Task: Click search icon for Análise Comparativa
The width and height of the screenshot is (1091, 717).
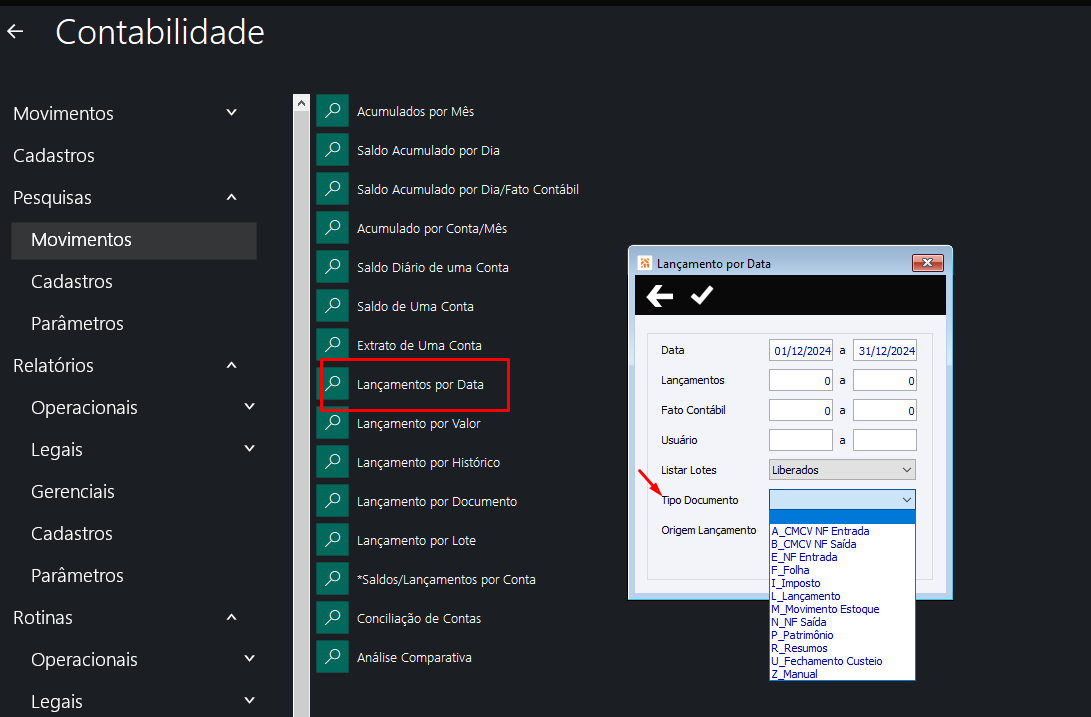Action: click(x=333, y=656)
